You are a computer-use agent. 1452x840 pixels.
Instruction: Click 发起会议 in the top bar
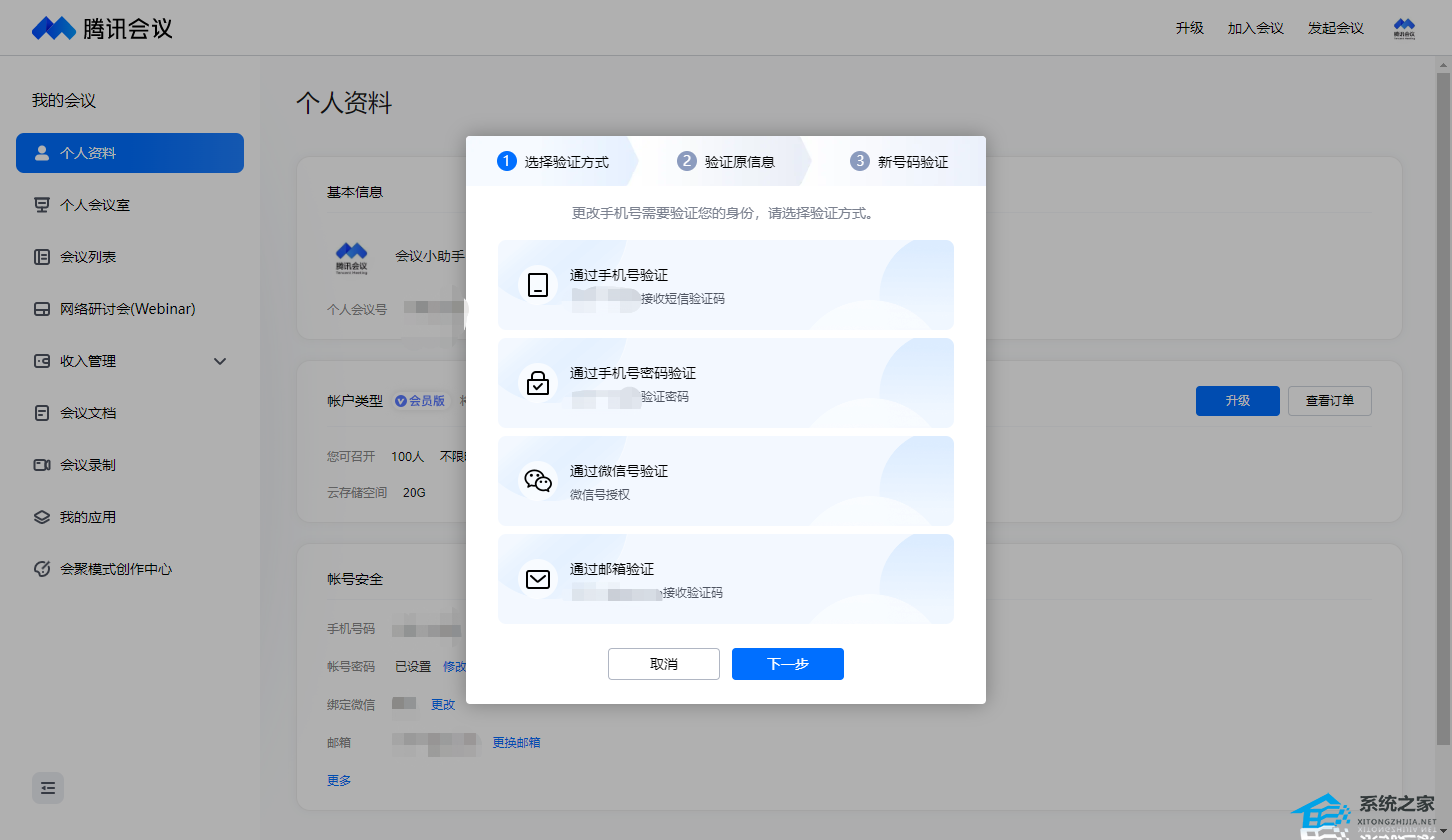coord(1335,28)
